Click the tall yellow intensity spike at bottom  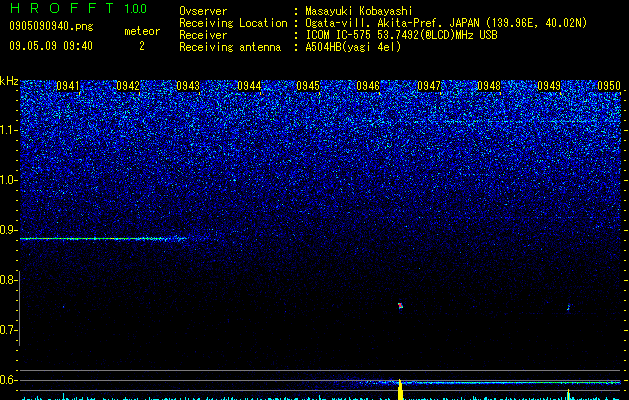pos(400,389)
